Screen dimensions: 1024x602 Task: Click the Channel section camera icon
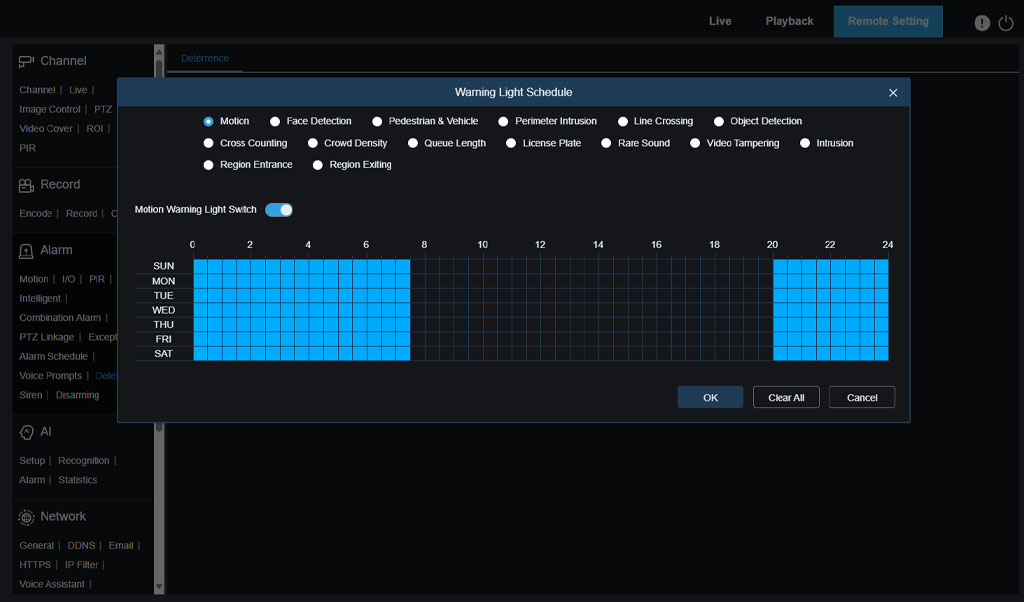point(27,61)
